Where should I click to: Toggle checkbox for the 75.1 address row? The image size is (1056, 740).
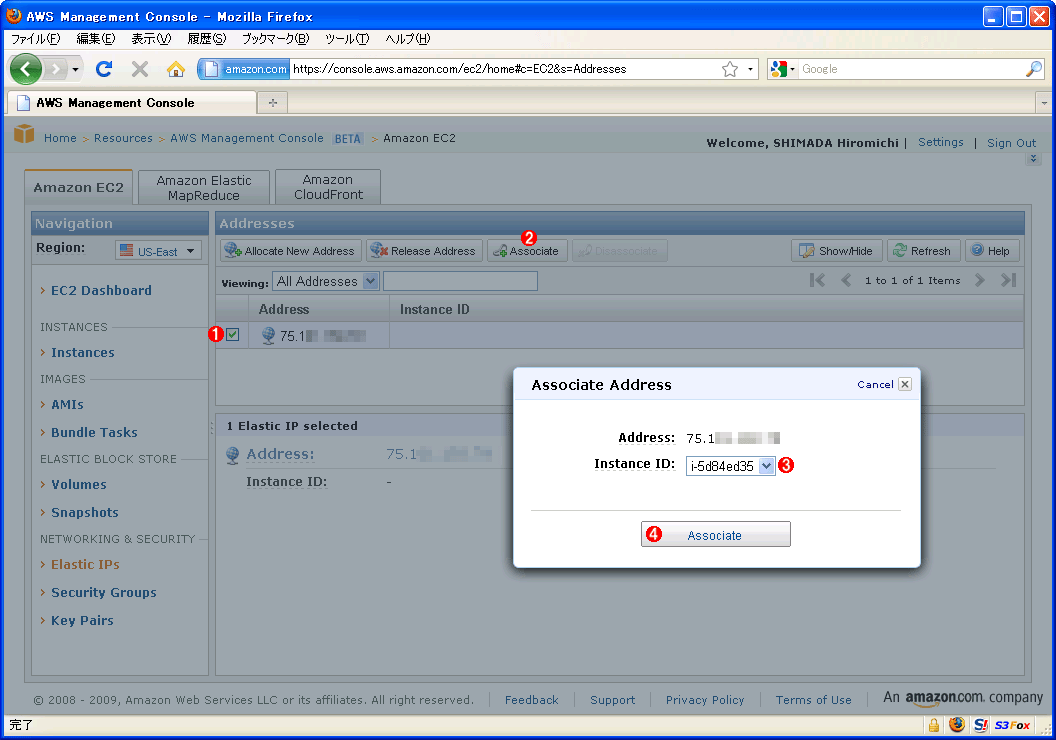[x=232, y=334]
